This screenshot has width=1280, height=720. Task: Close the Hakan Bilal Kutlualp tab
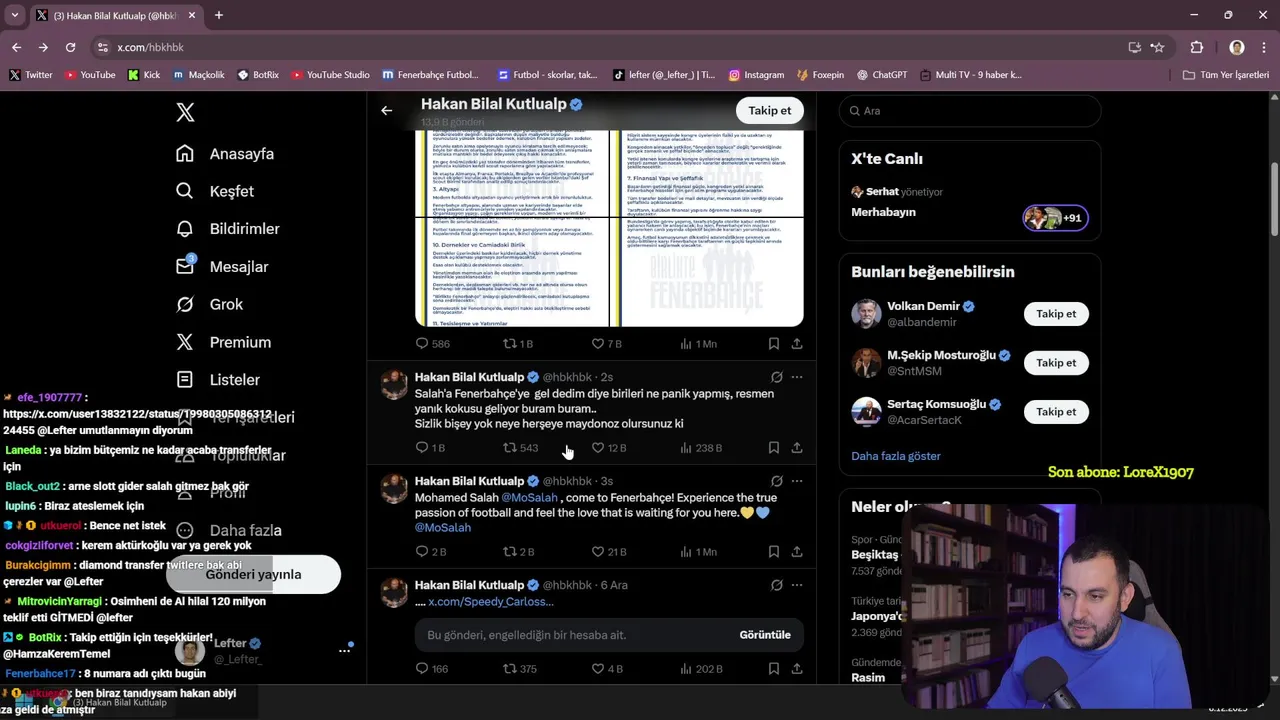point(192,15)
